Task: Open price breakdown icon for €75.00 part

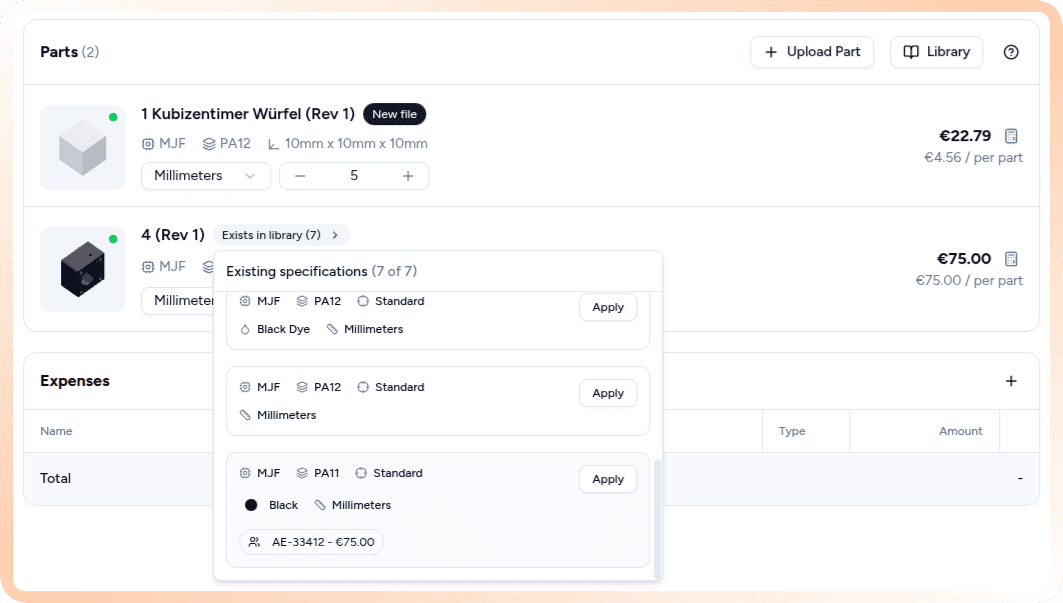Action: click(1011, 259)
